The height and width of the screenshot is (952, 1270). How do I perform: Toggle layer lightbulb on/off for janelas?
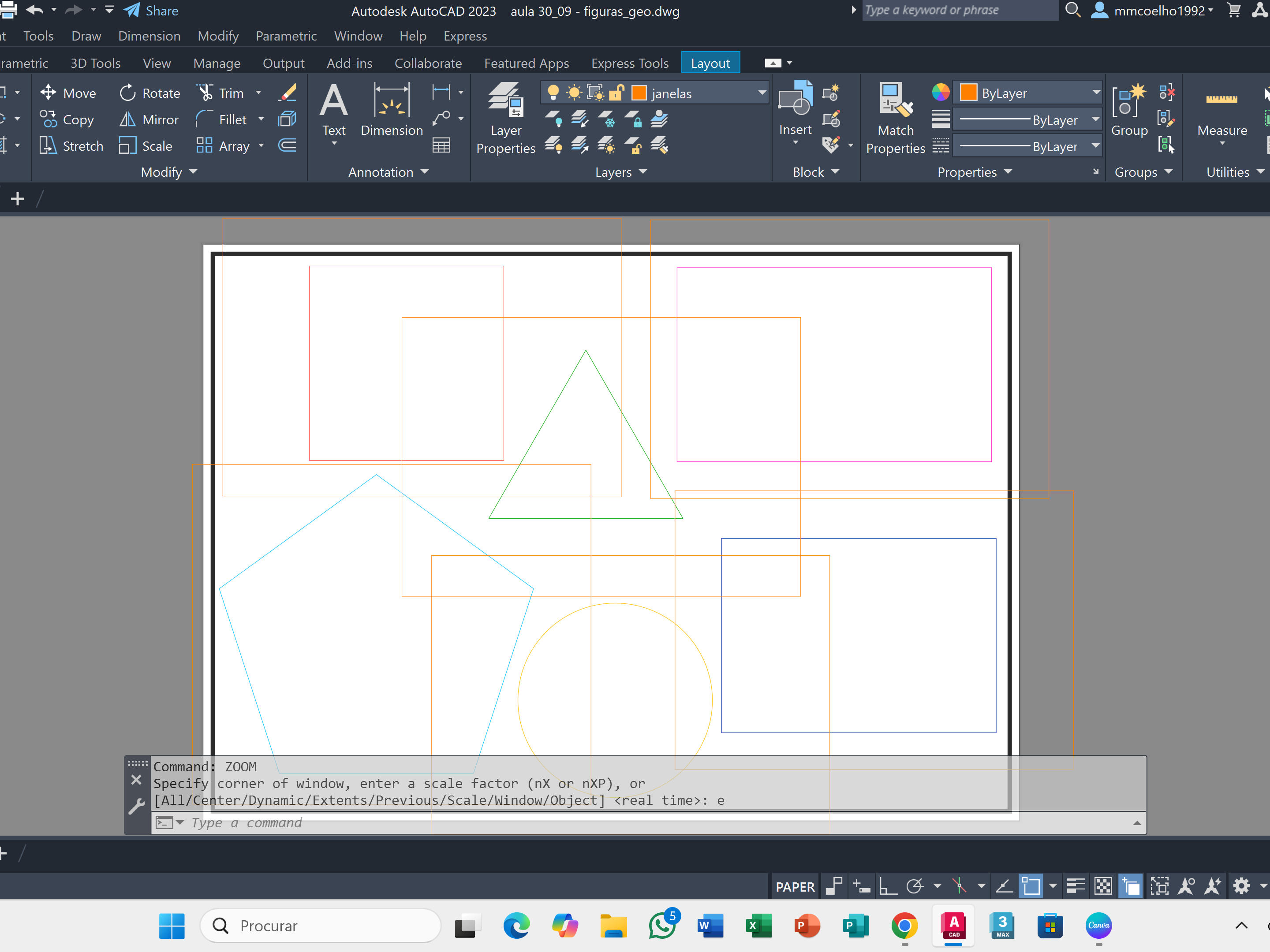(553, 93)
